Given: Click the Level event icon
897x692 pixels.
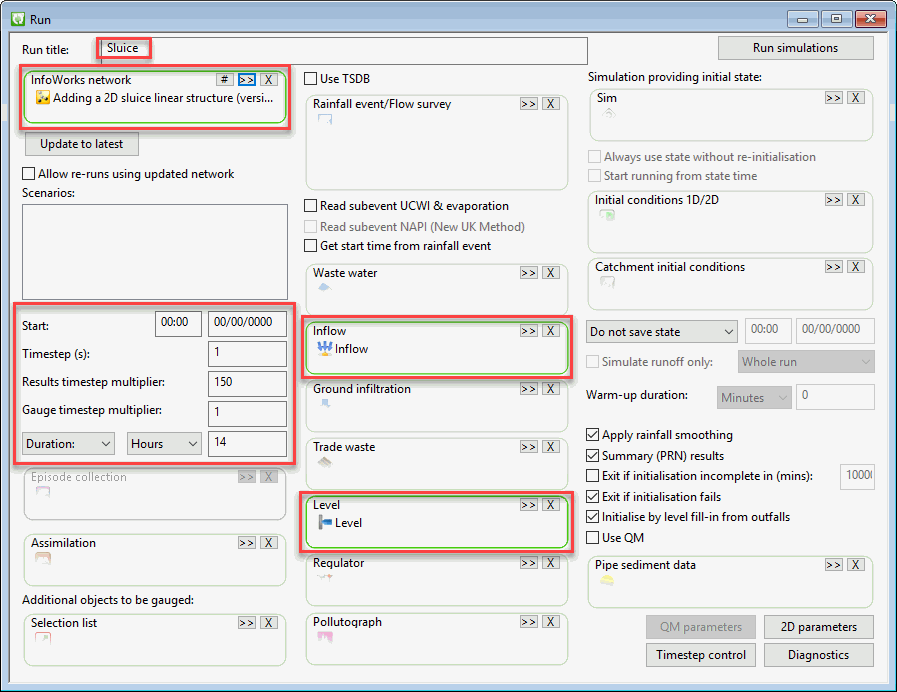Looking at the screenshot, I should pyautogui.click(x=325, y=522).
